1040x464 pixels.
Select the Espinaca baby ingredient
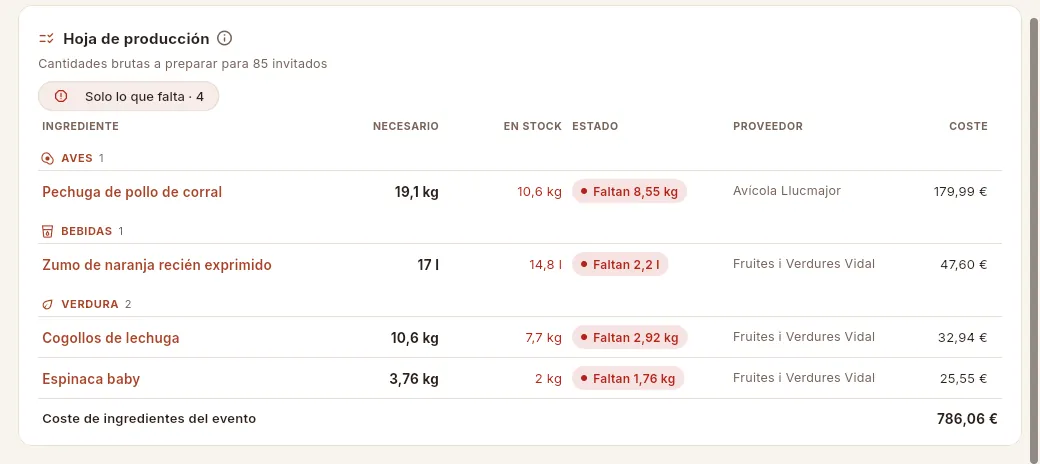[x=91, y=379]
